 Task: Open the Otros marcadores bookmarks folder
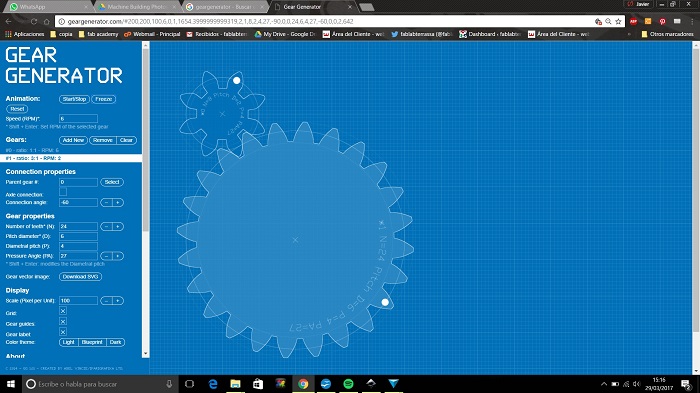[x=667, y=34]
